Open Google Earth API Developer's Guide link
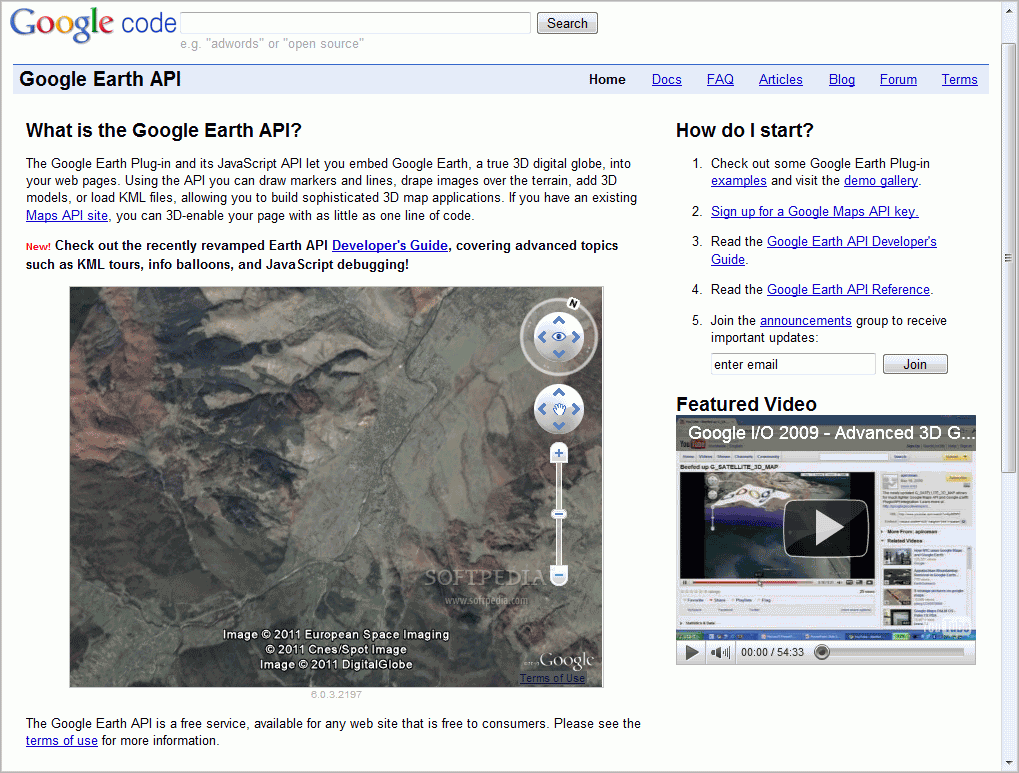 852,242
